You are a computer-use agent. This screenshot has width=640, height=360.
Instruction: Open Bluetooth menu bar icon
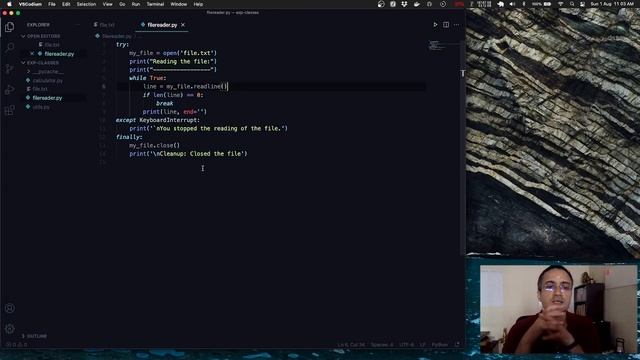[x=524, y=4]
